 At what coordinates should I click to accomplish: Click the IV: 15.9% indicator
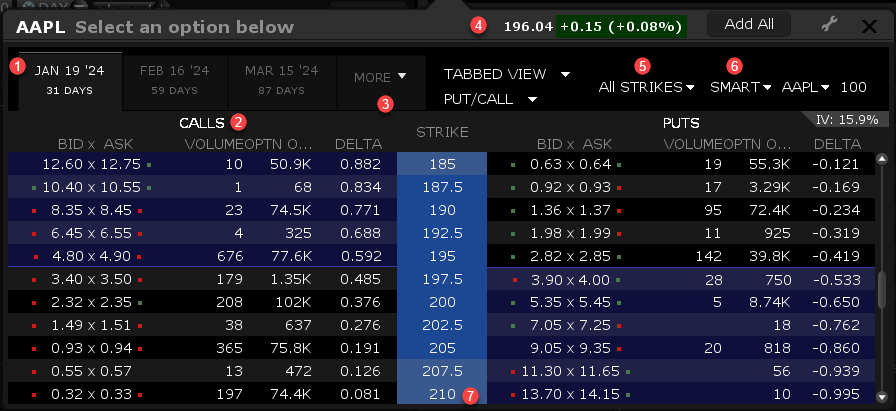pyautogui.click(x=847, y=119)
